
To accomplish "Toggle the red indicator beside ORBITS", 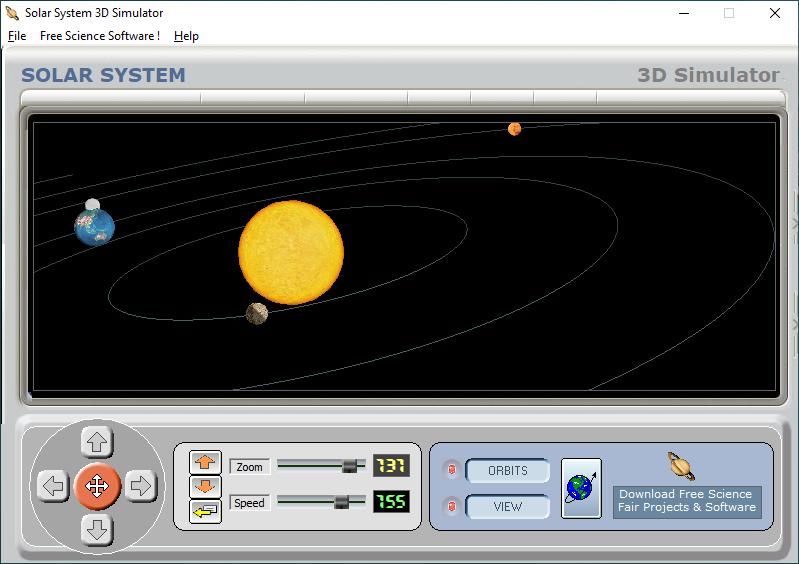I will click(x=451, y=470).
